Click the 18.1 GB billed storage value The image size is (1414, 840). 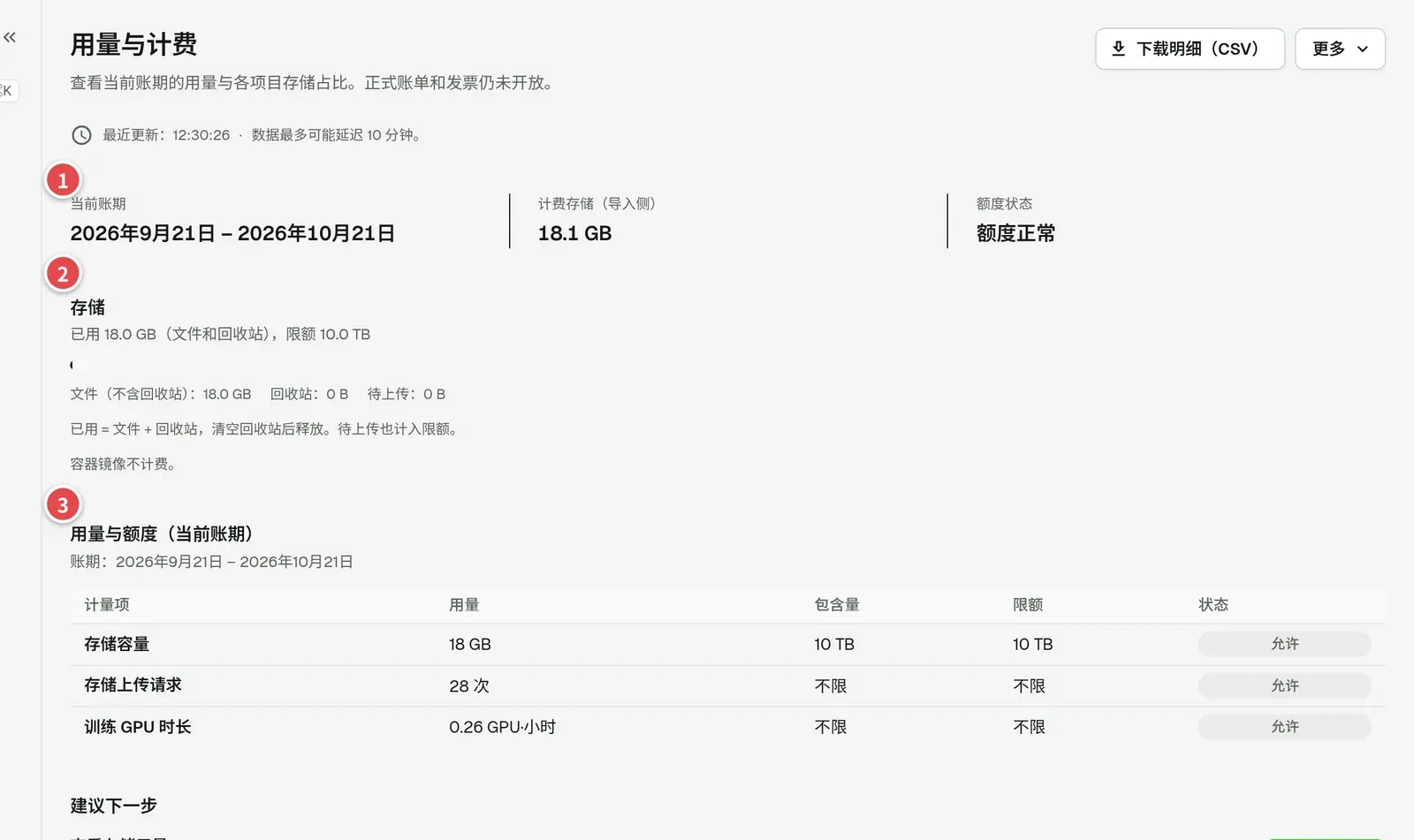(574, 233)
